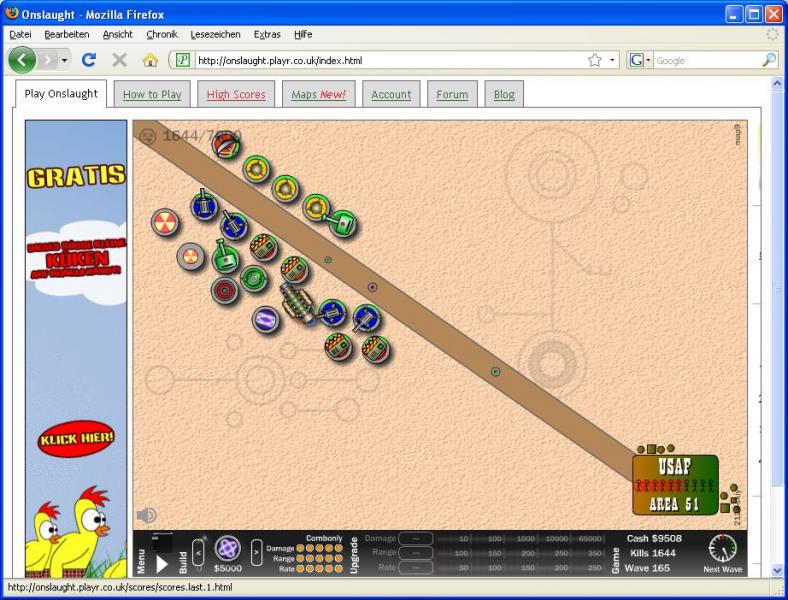788x600 pixels.
Task: Click the Google search input field
Action: coord(705,61)
